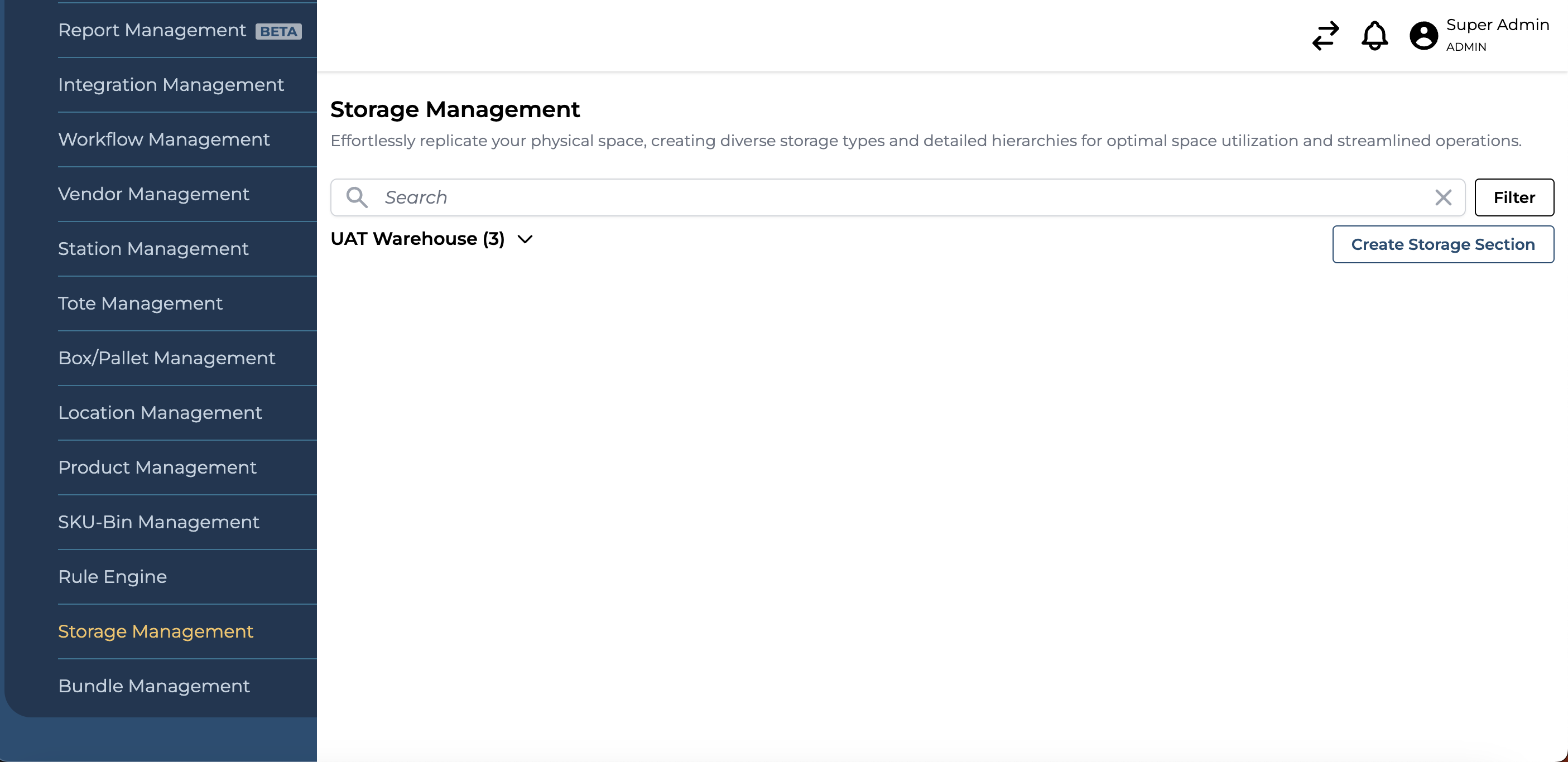Viewport: 1568px width, 762px height.
Task: Open the notifications bell
Action: 1374,36
